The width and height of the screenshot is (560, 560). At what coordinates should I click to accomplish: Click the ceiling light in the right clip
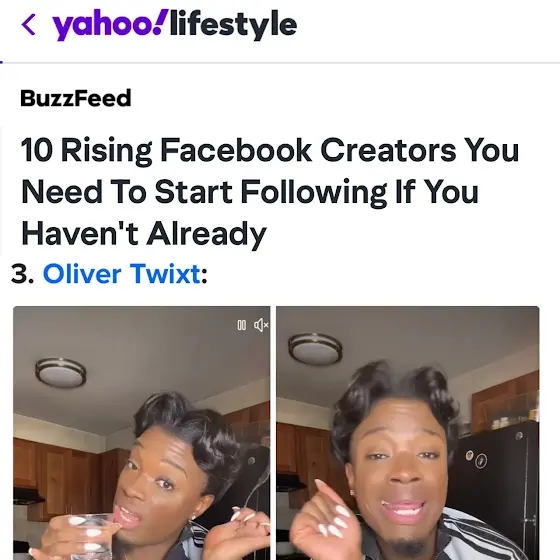pos(315,349)
